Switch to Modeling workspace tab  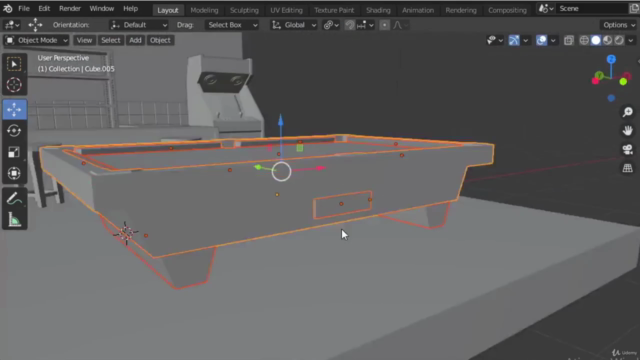click(204, 10)
